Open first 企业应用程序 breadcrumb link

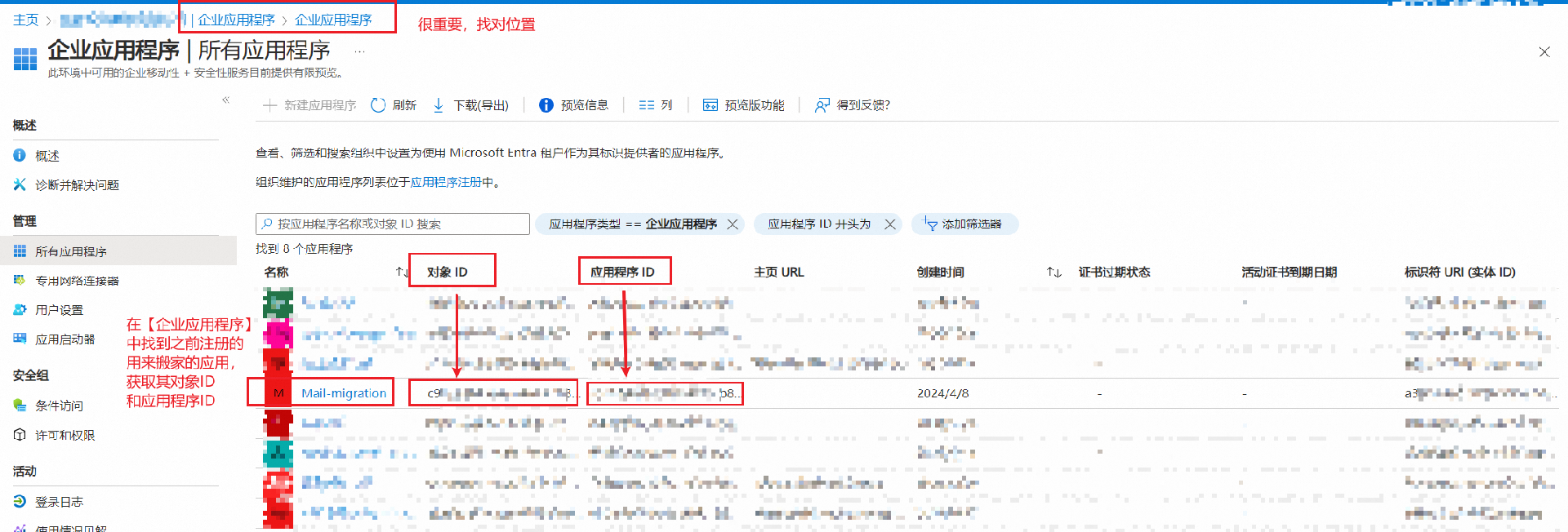tap(236, 20)
